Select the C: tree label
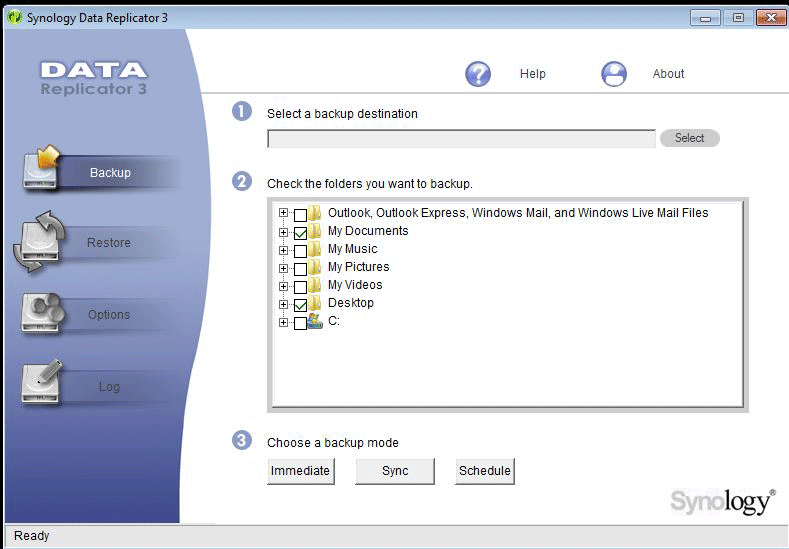This screenshot has height=549, width=789. coord(334,321)
